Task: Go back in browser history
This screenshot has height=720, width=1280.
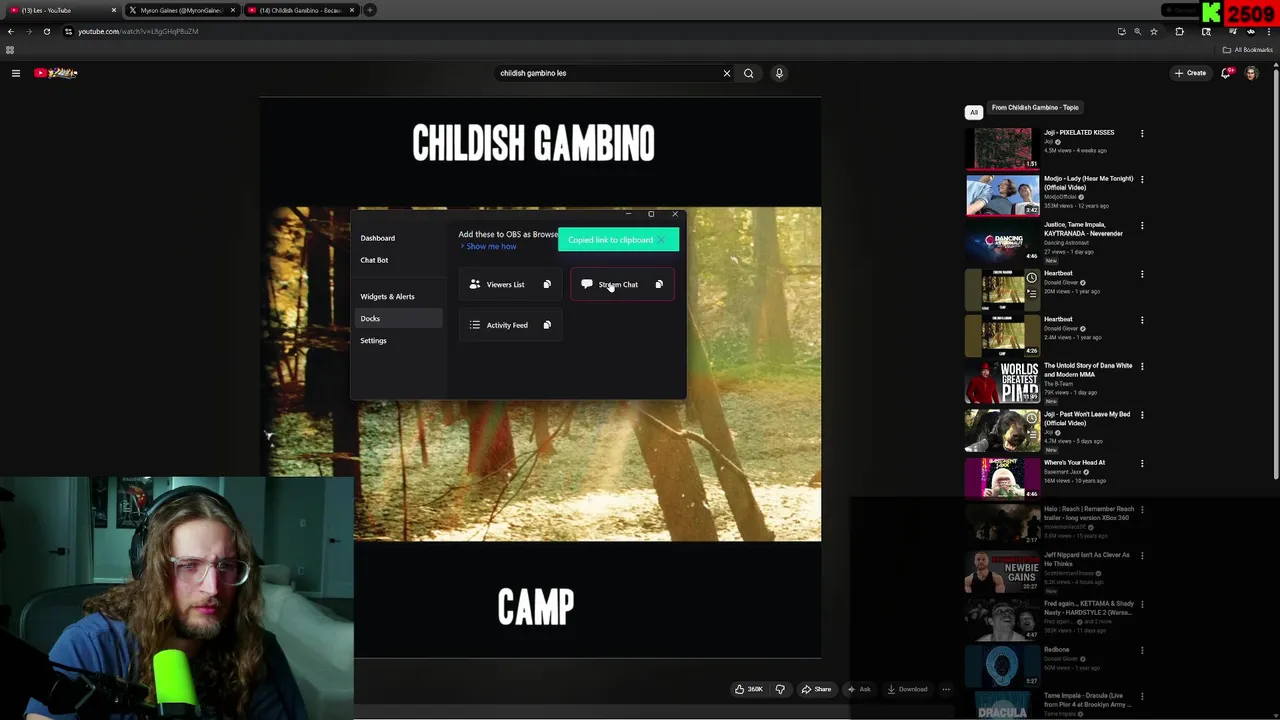Action: click(10, 31)
